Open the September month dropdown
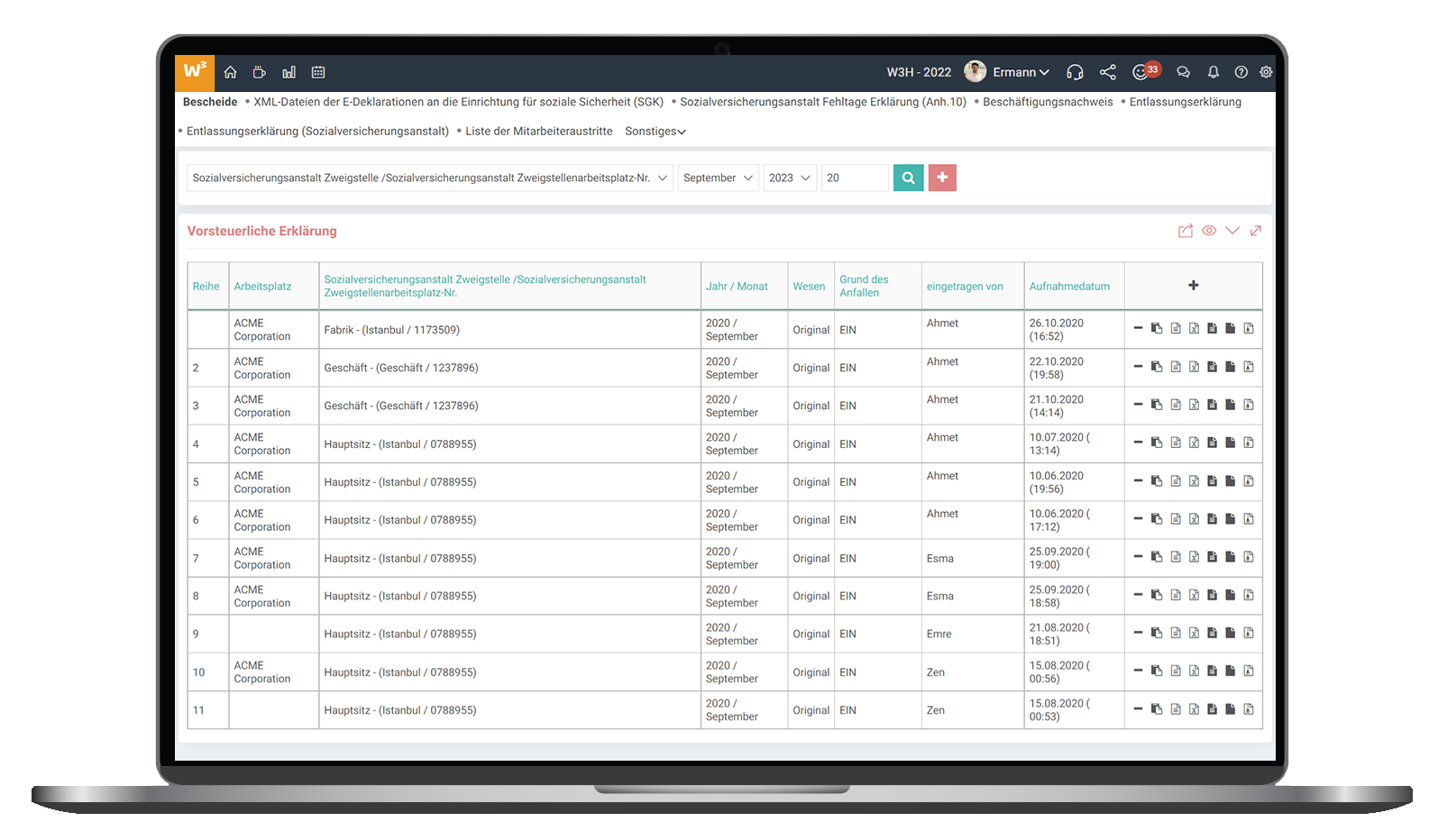Viewport: 1438px width, 840px height. pyautogui.click(x=719, y=178)
